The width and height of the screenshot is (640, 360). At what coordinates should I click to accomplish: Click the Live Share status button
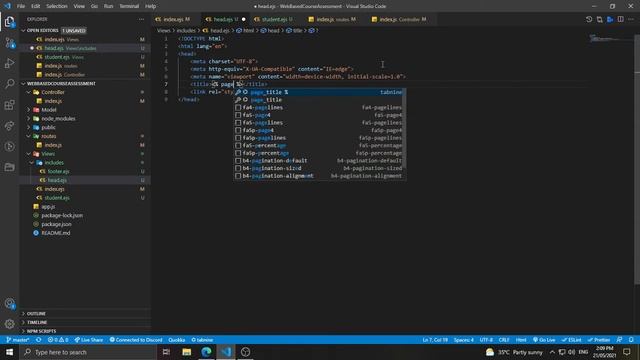tap(89, 340)
